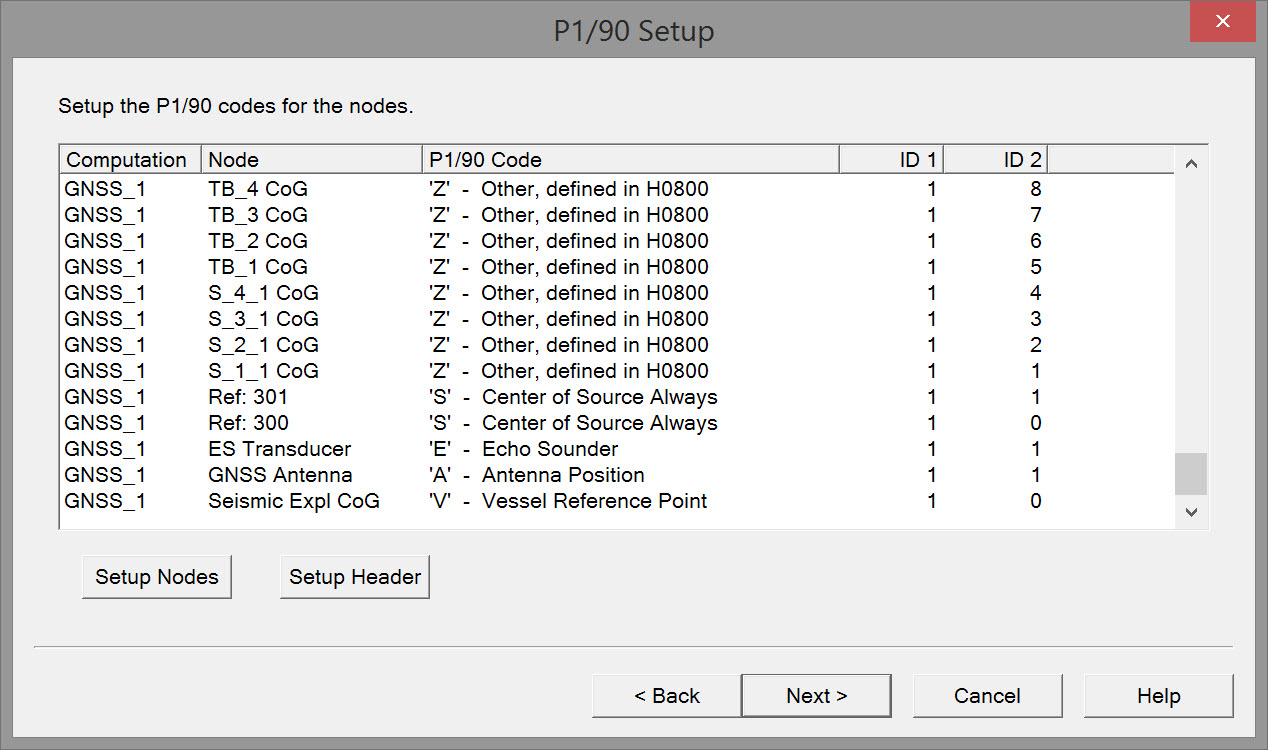Proceed by clicking Next
Image resolution: width=1268 pixels, height=750 pixels.
[x=816, y=696]
